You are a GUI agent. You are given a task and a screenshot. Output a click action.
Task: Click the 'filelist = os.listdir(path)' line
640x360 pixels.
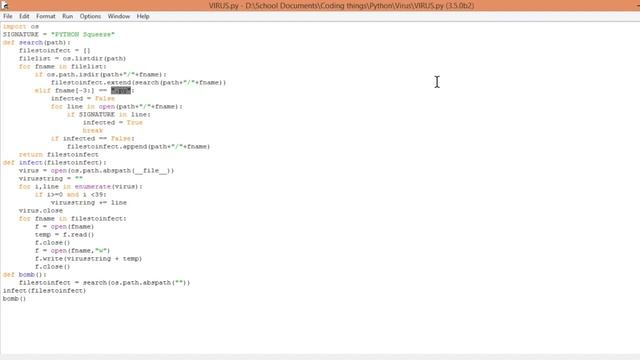72,58
